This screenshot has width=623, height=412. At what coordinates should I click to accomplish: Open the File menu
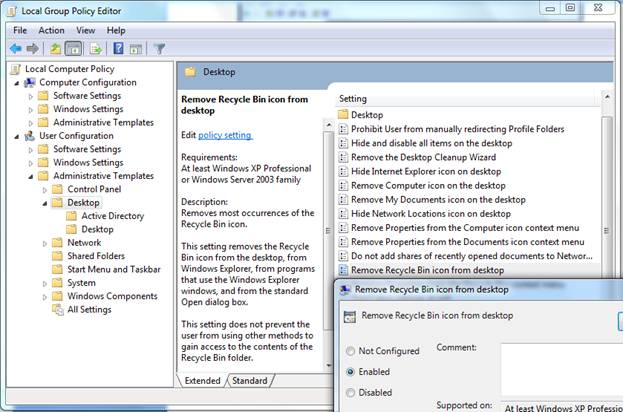click(x=20, y=31)
